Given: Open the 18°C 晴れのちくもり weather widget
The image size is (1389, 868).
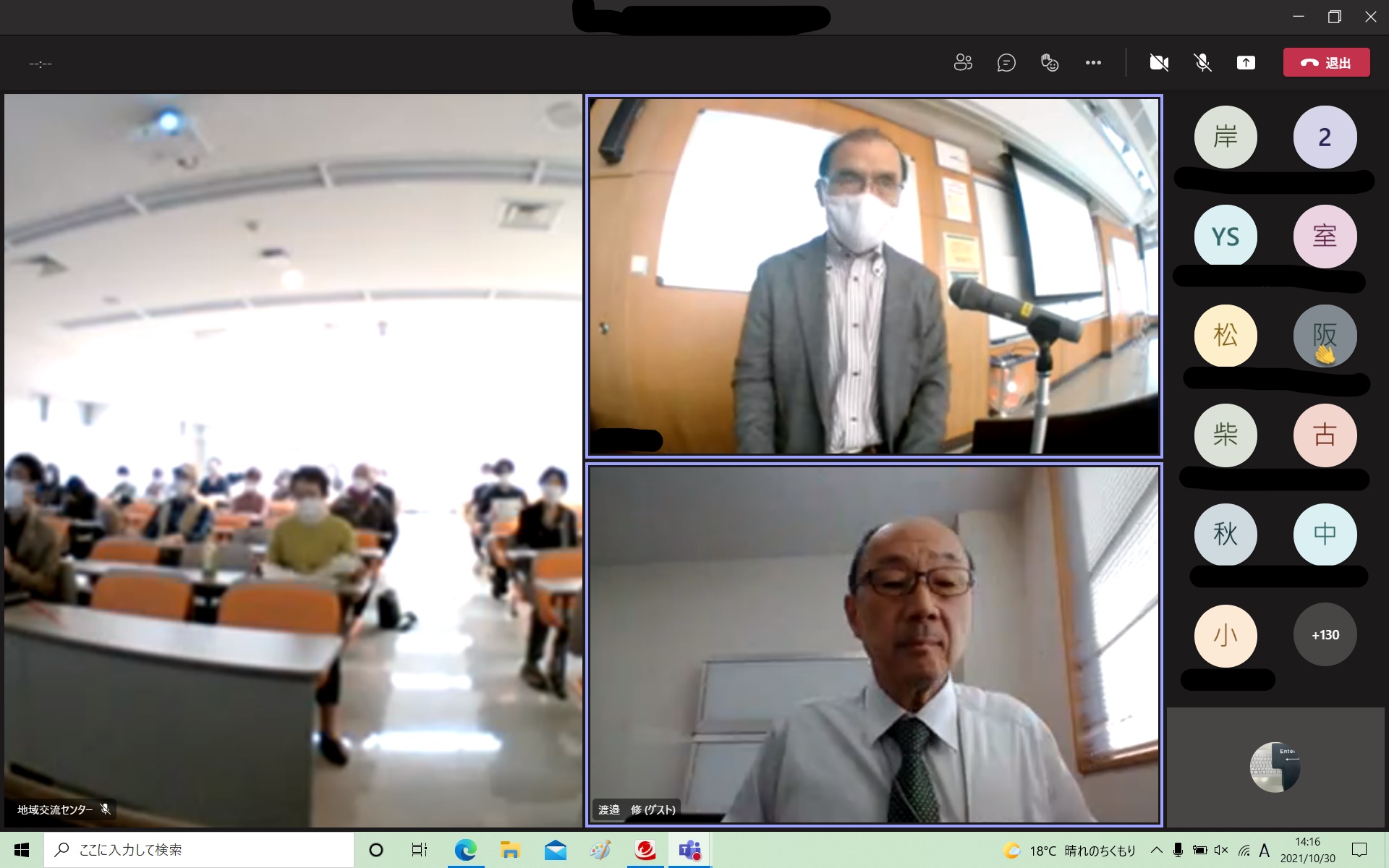Looking at the screenshot, I should (x=1069, y=851).
